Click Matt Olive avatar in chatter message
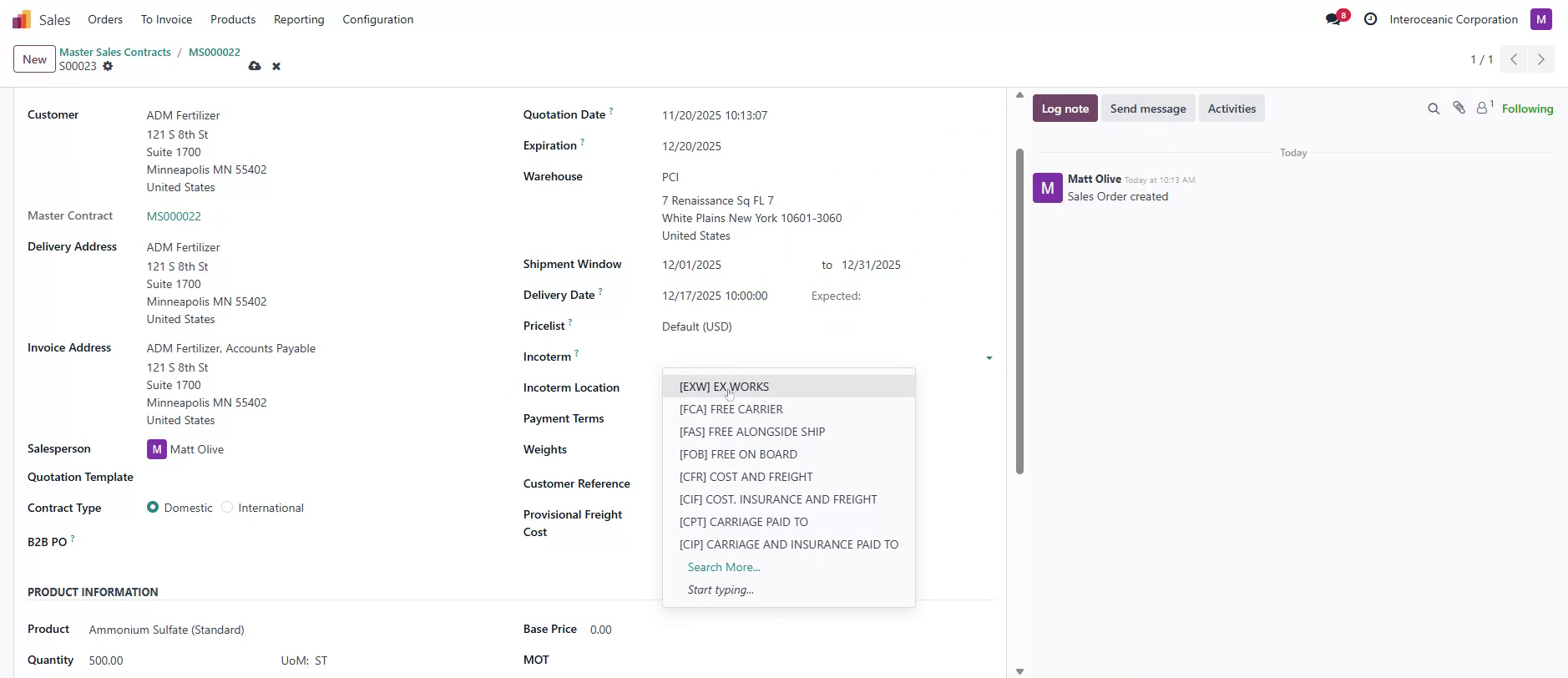 click(1048, 188)
